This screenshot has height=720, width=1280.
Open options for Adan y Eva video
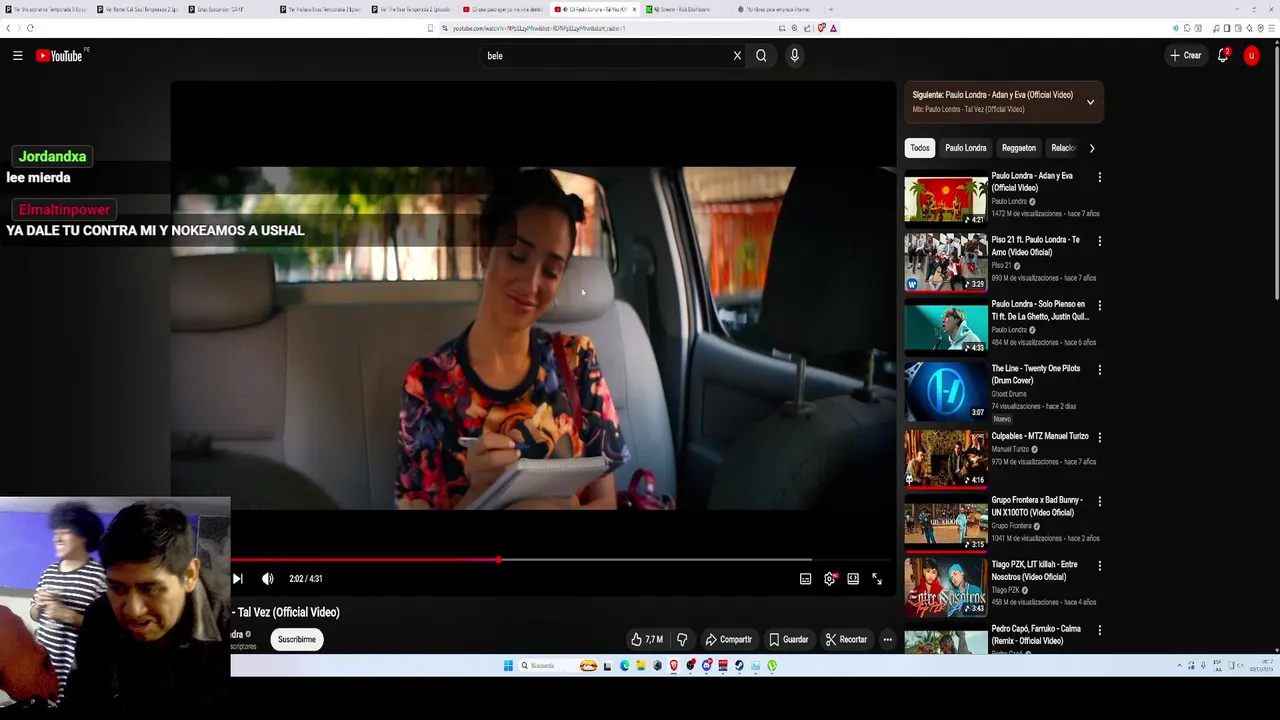coord(1099,177)
